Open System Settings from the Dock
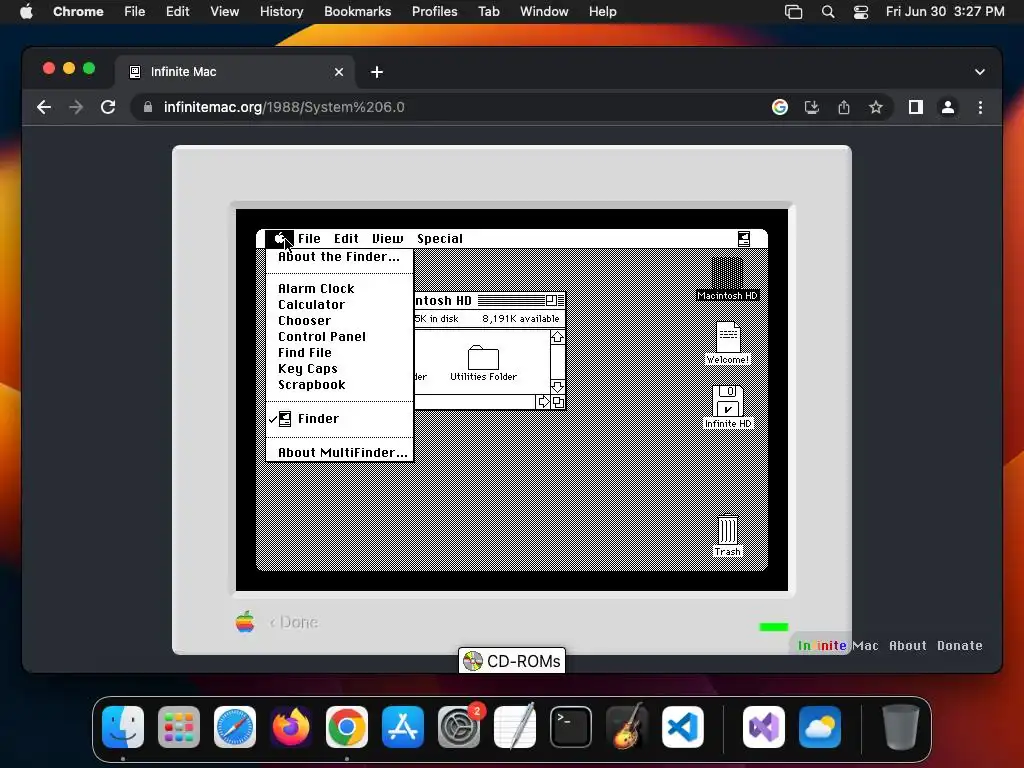The height and width of the screenshot is (768, 1024). [459, 727]
